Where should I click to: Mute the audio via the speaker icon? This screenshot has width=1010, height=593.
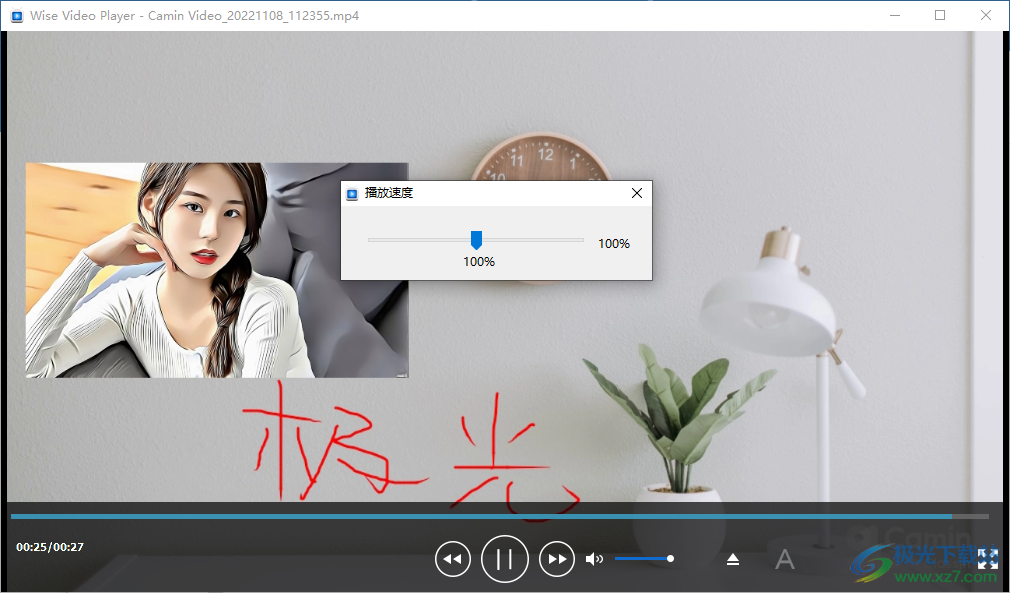click(x=594, y=558)
